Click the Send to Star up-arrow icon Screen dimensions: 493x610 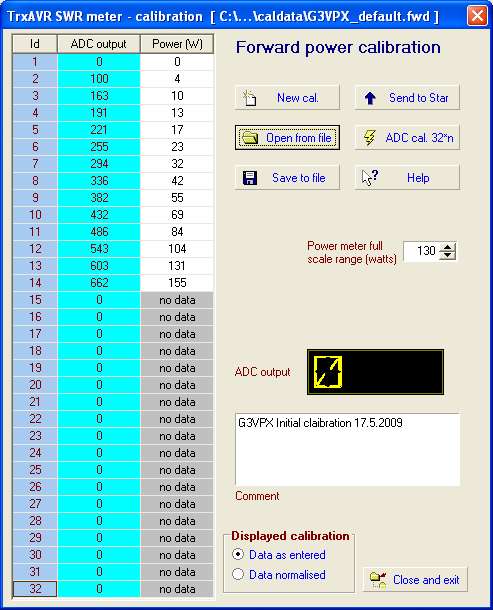pos(370,98)
